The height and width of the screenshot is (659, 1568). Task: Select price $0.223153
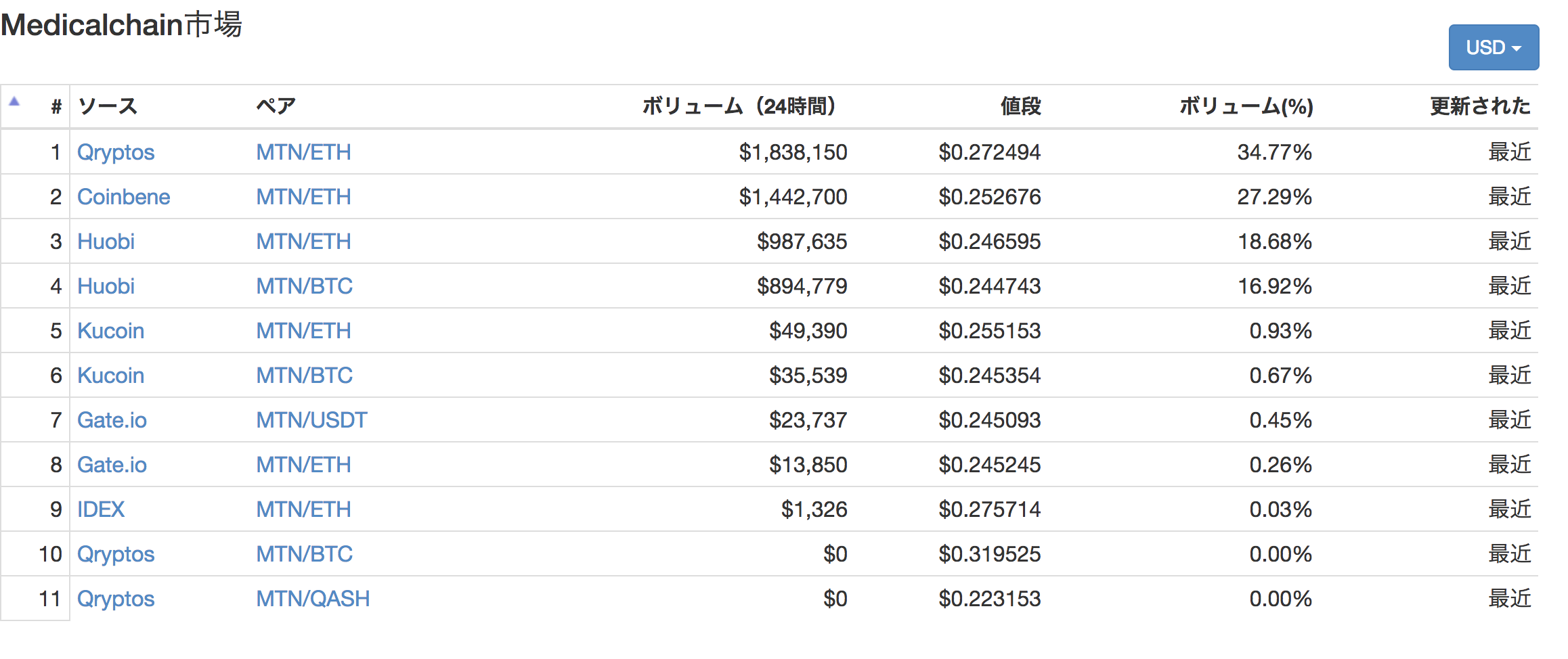coord(990,599)
